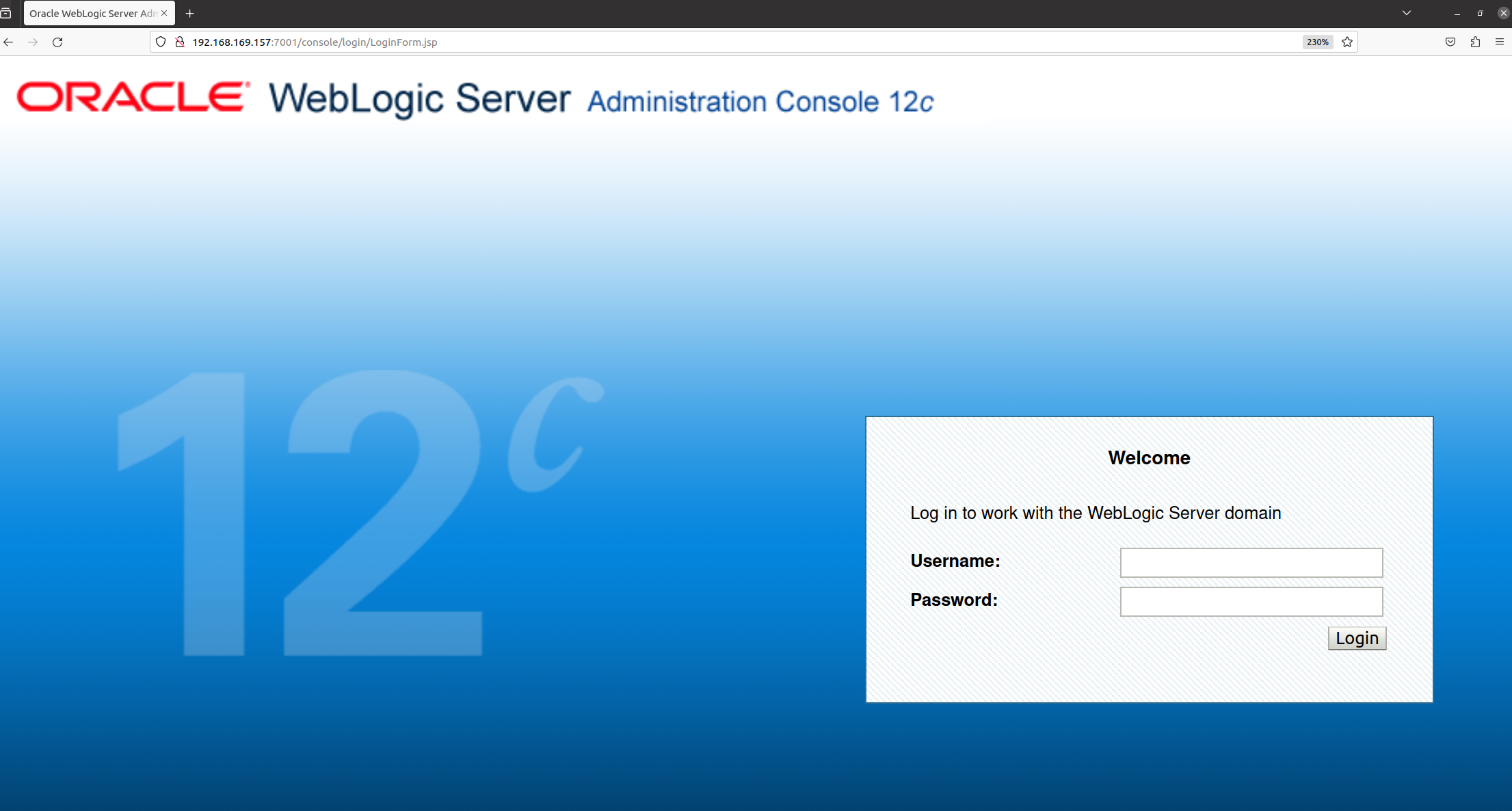The height and width of the screenshot is (811, 1512).
Task: Close the browser window
Action: [1503, 13]
